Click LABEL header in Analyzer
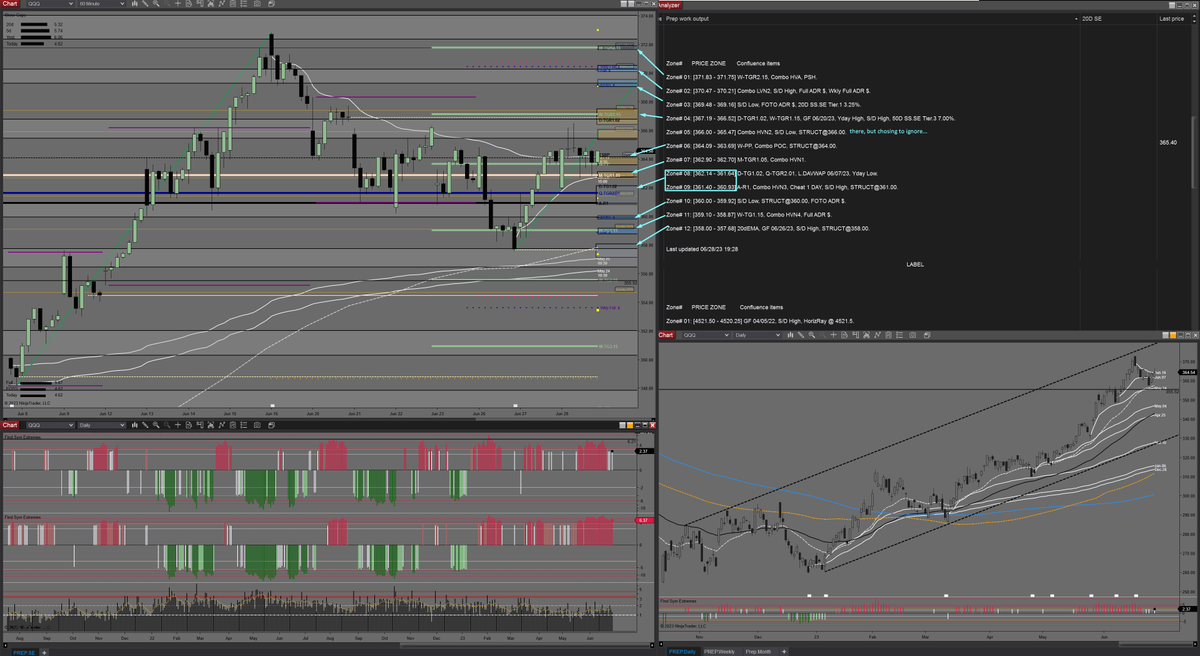 pyautogui.click(x=915, y=265)
